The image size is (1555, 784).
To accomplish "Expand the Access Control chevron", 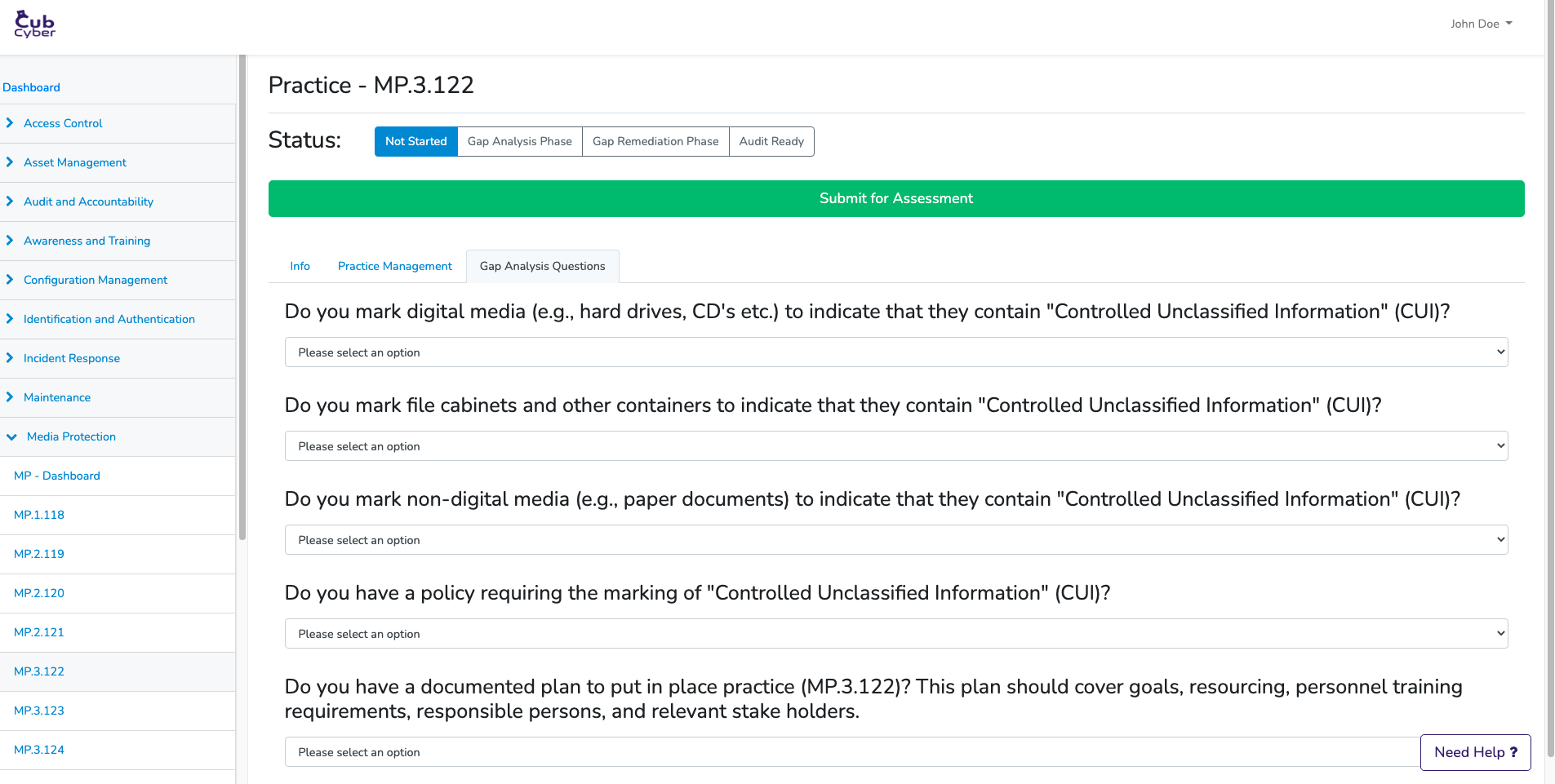I will point(10,123).
